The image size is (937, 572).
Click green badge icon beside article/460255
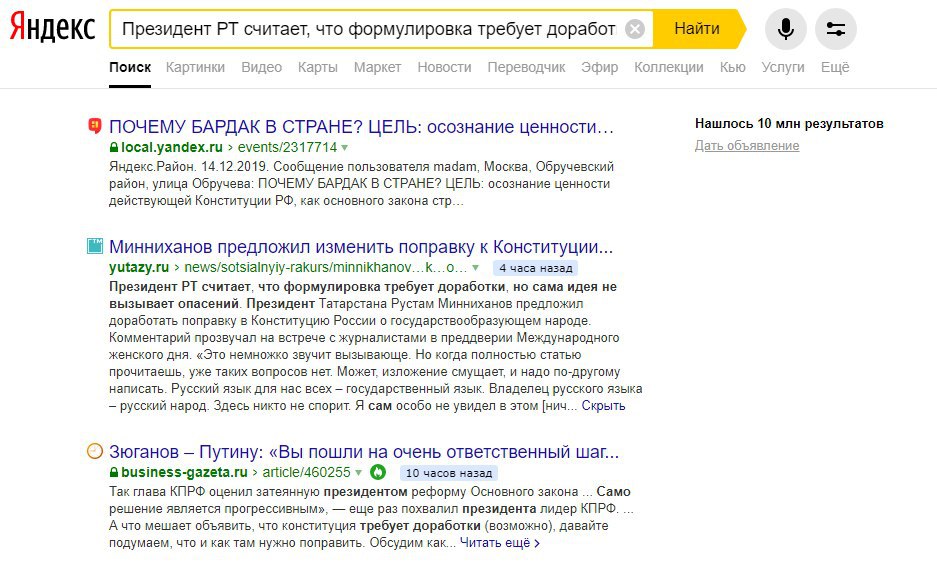(x=378, y=472)
